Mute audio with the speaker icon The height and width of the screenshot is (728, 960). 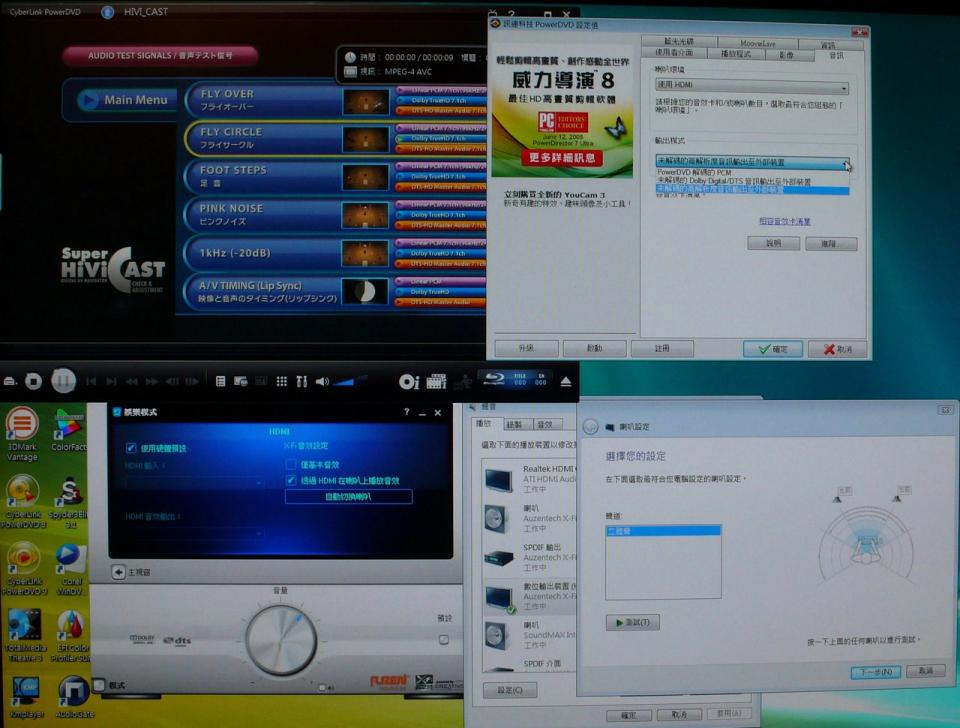point(322,382)
